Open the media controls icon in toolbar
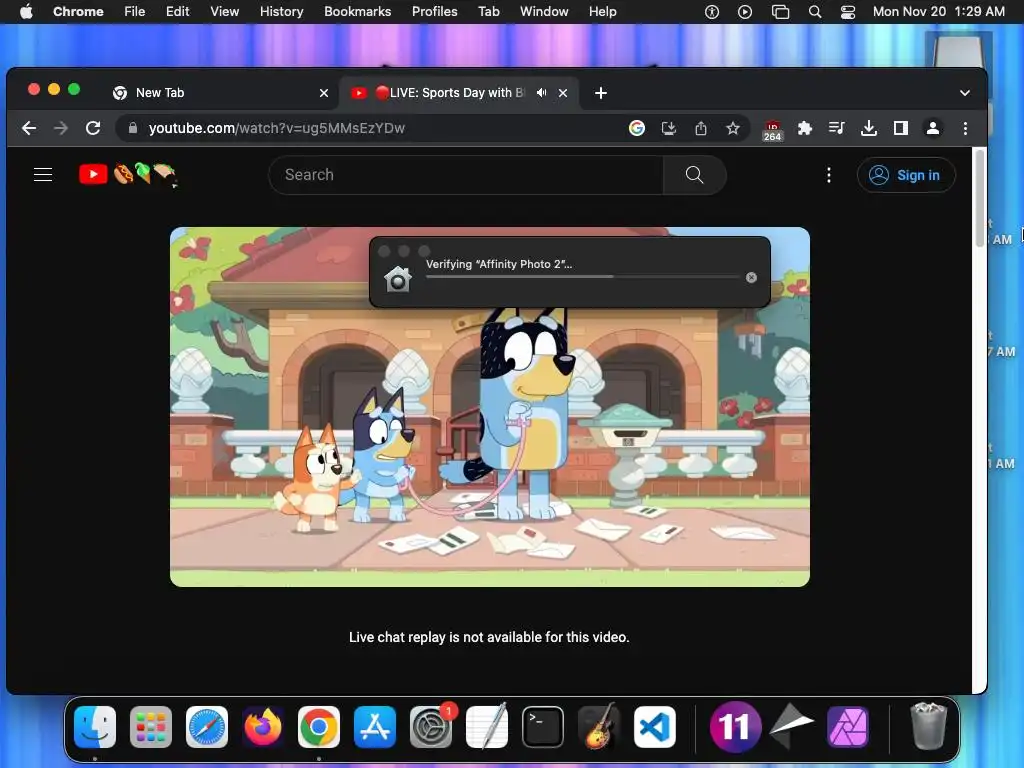The width and height of the screenshot is (1024, 768). (837, 128)
